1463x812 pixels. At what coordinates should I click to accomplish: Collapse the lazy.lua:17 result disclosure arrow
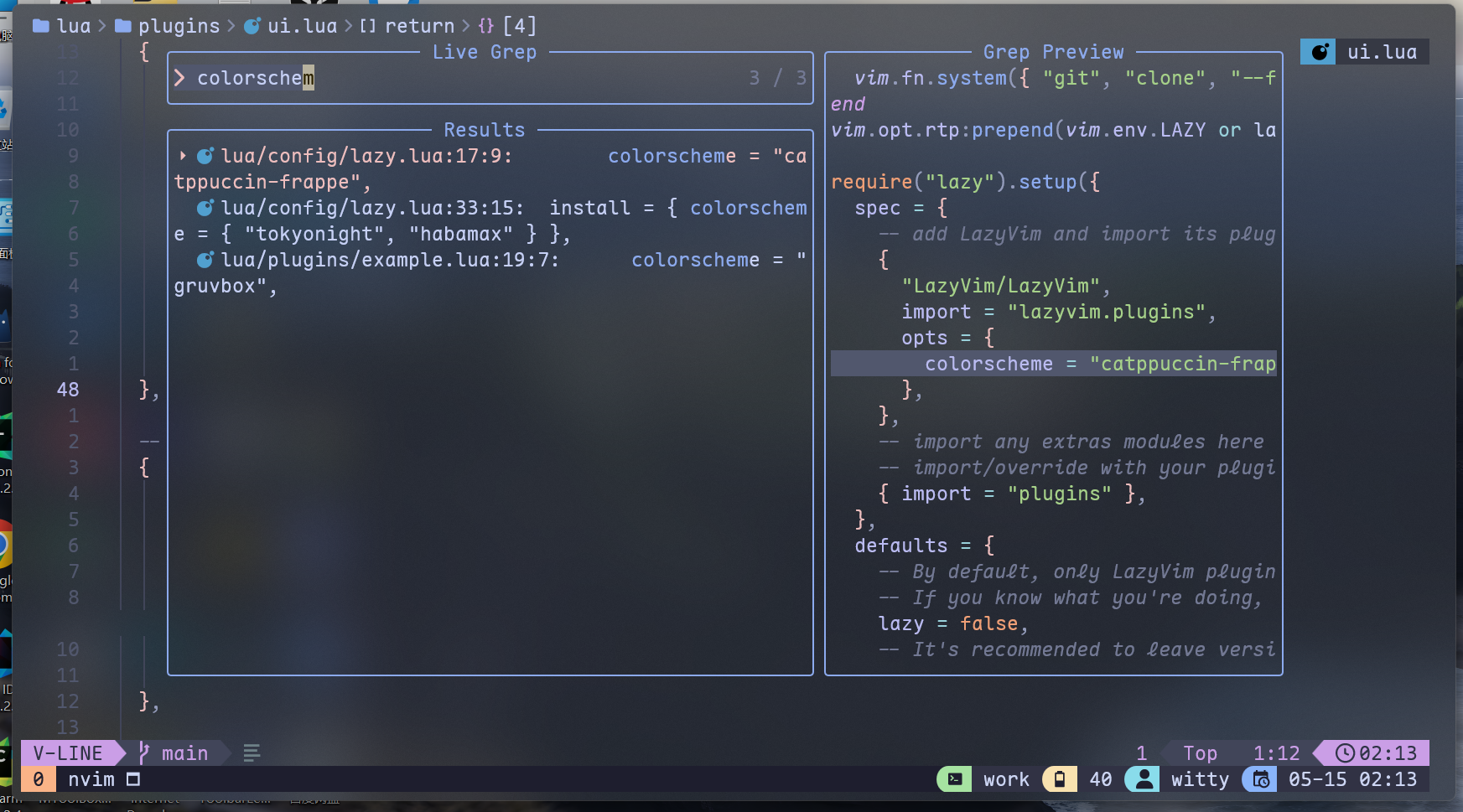[184, 155]
